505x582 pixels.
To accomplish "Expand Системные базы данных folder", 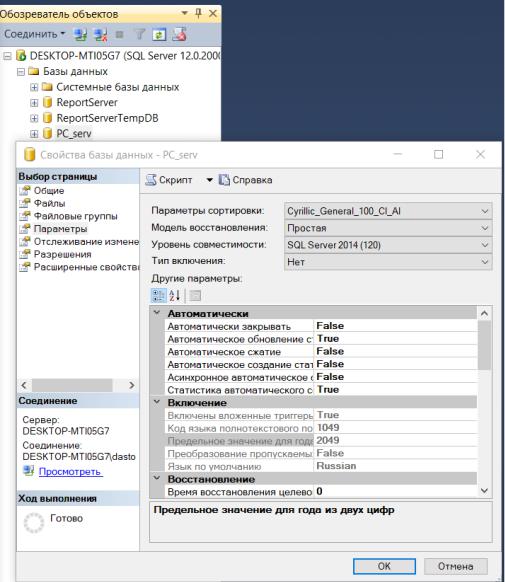I will pos(34,87).
